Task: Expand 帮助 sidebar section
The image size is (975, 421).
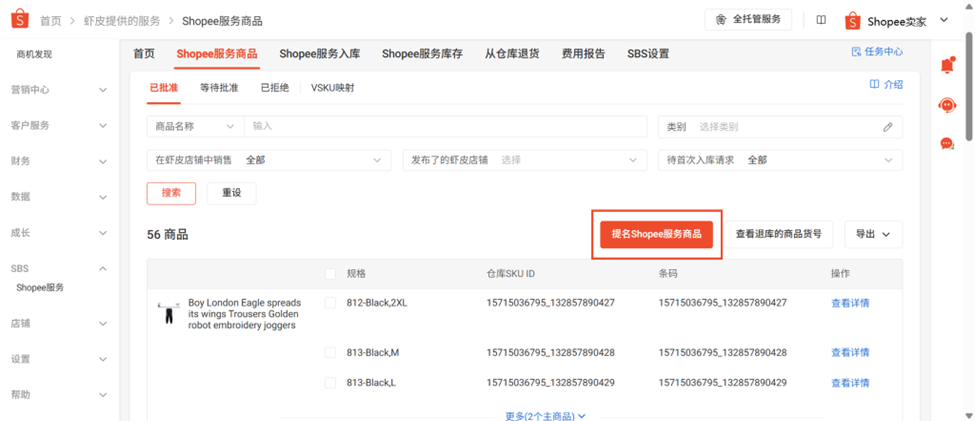Action: 60,394
